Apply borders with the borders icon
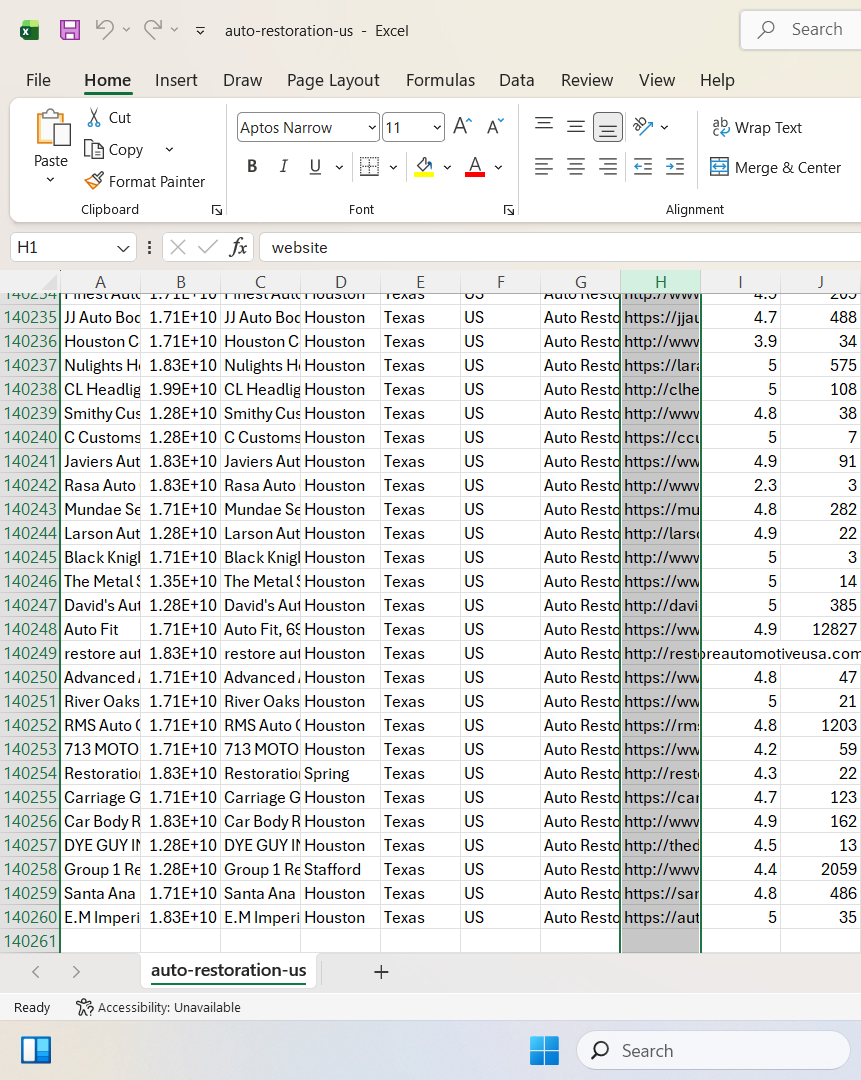Screen dimensions: 861x1080 tap(369, 167)
